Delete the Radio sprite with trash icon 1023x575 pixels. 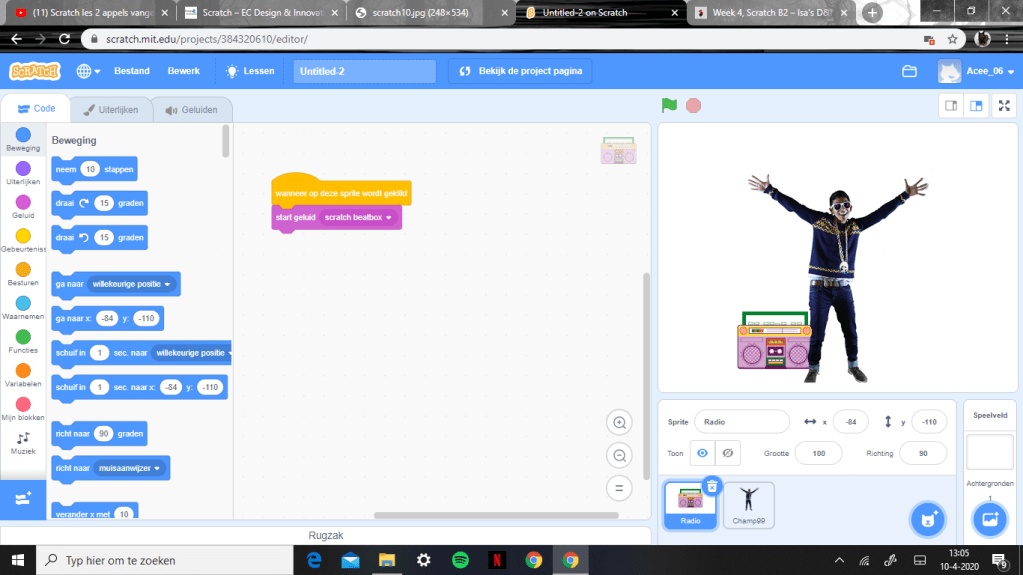pyautogui.click(x=711, y=486)
